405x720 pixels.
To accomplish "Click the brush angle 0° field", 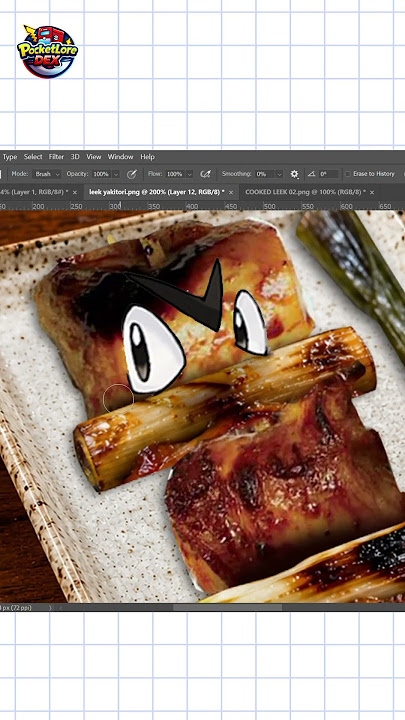I will (328, 174).
